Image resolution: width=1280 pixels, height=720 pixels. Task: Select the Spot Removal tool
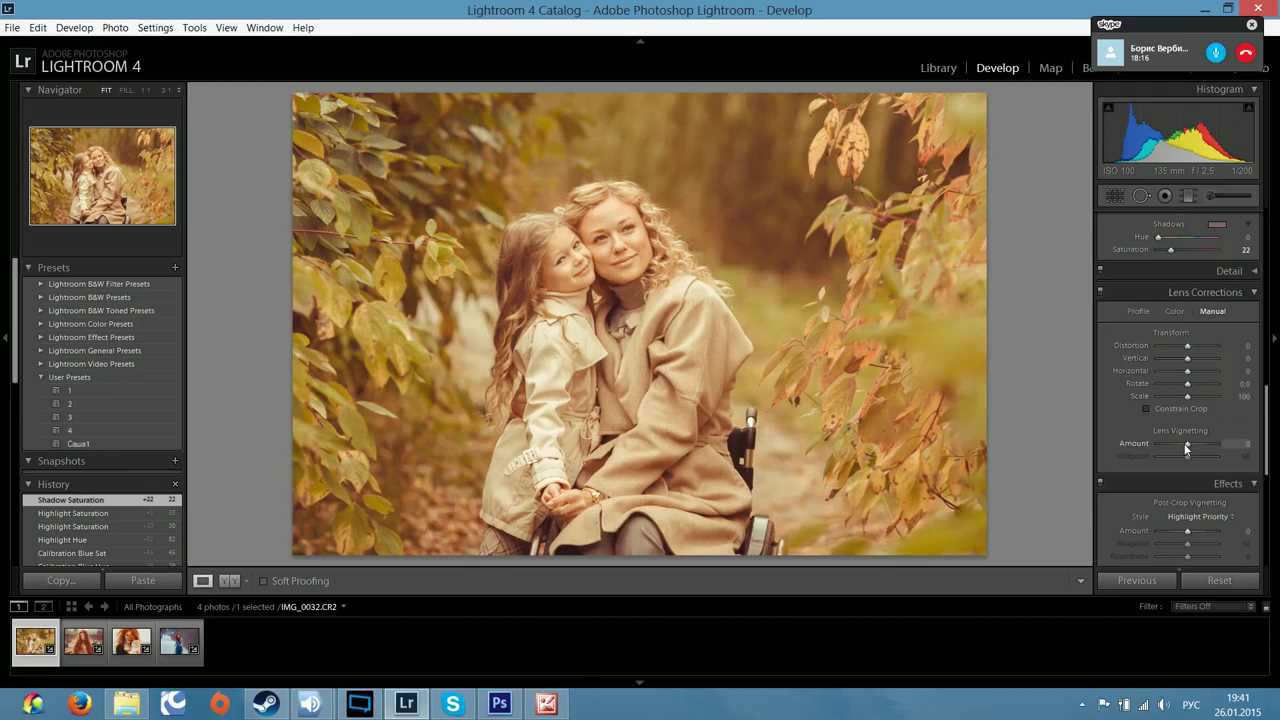[x=1141, y=196]
